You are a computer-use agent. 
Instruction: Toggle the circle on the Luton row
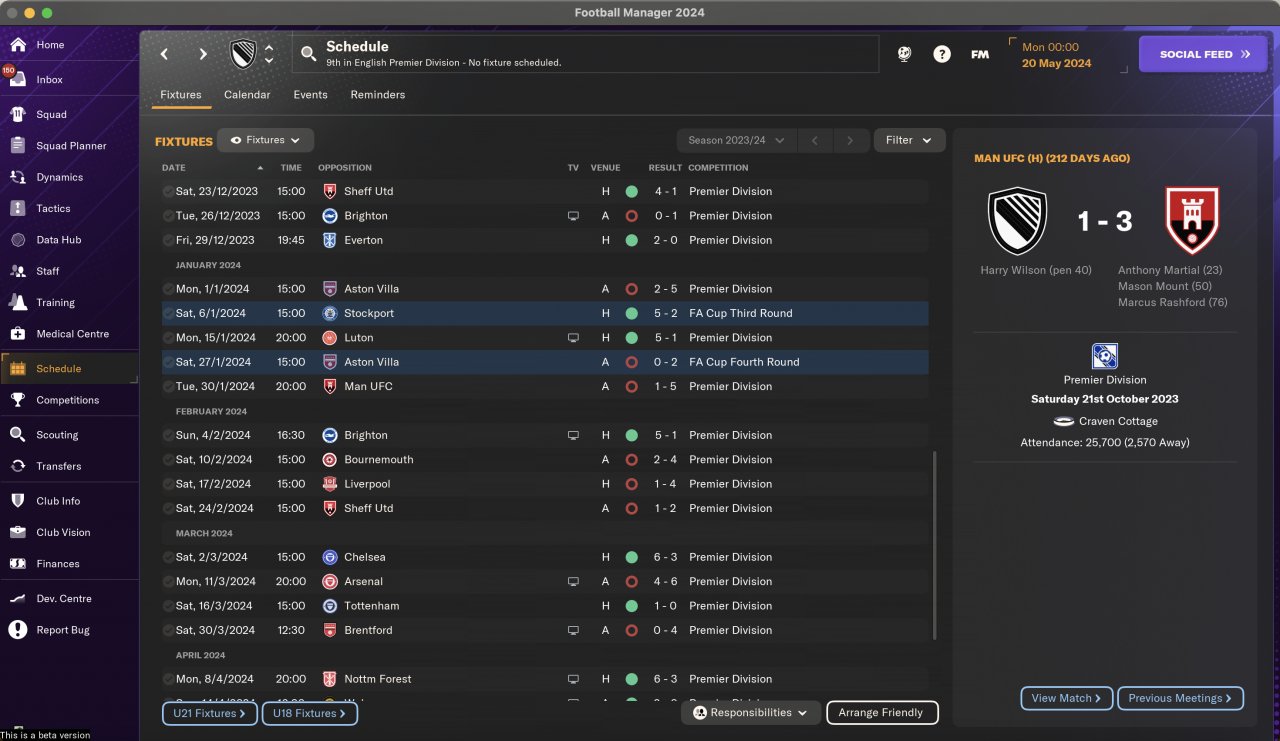168,338
